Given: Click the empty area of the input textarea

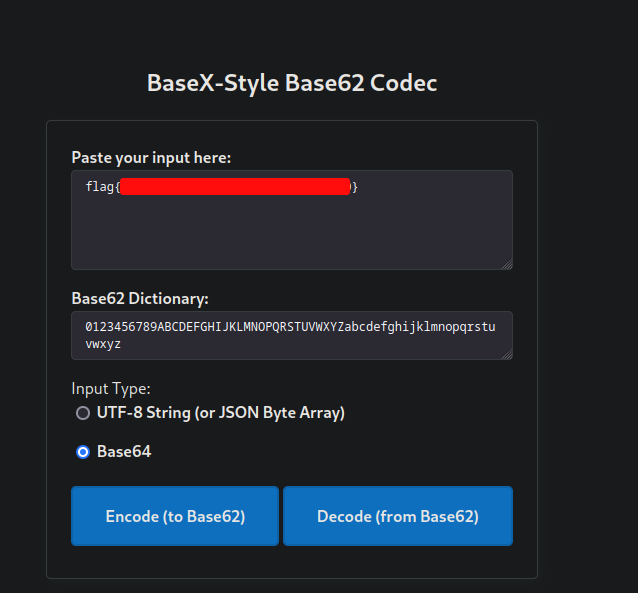Looking at the screenshot, I should [291, 235].
